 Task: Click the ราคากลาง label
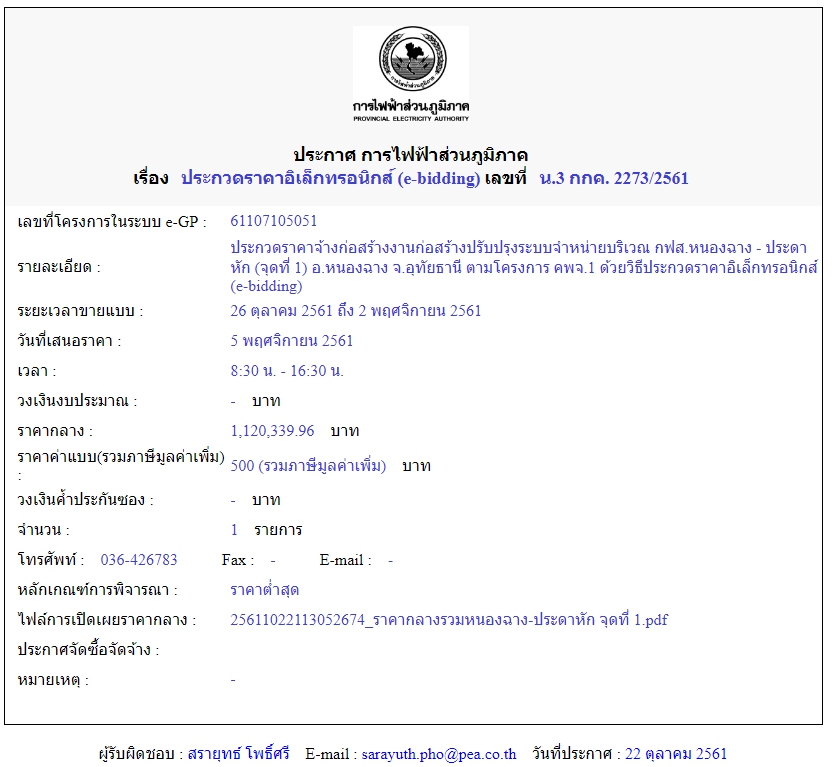(55, 431)
